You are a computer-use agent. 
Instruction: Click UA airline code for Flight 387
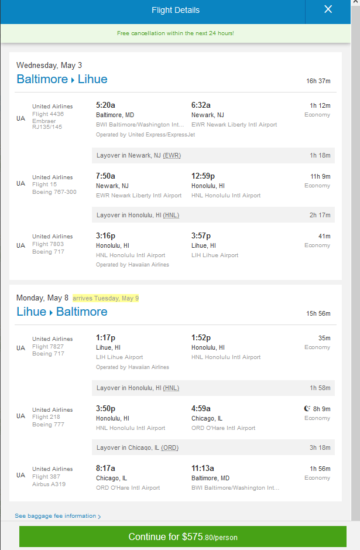coord(21,475)
